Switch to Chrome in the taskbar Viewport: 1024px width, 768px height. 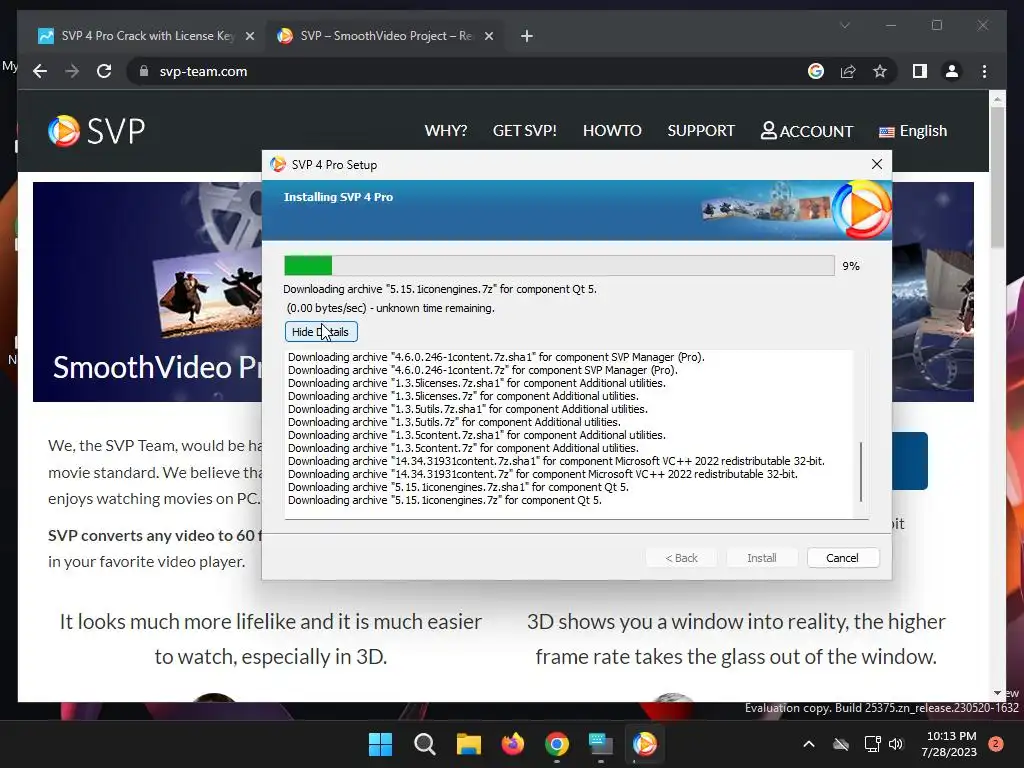[x=556, y=744]
